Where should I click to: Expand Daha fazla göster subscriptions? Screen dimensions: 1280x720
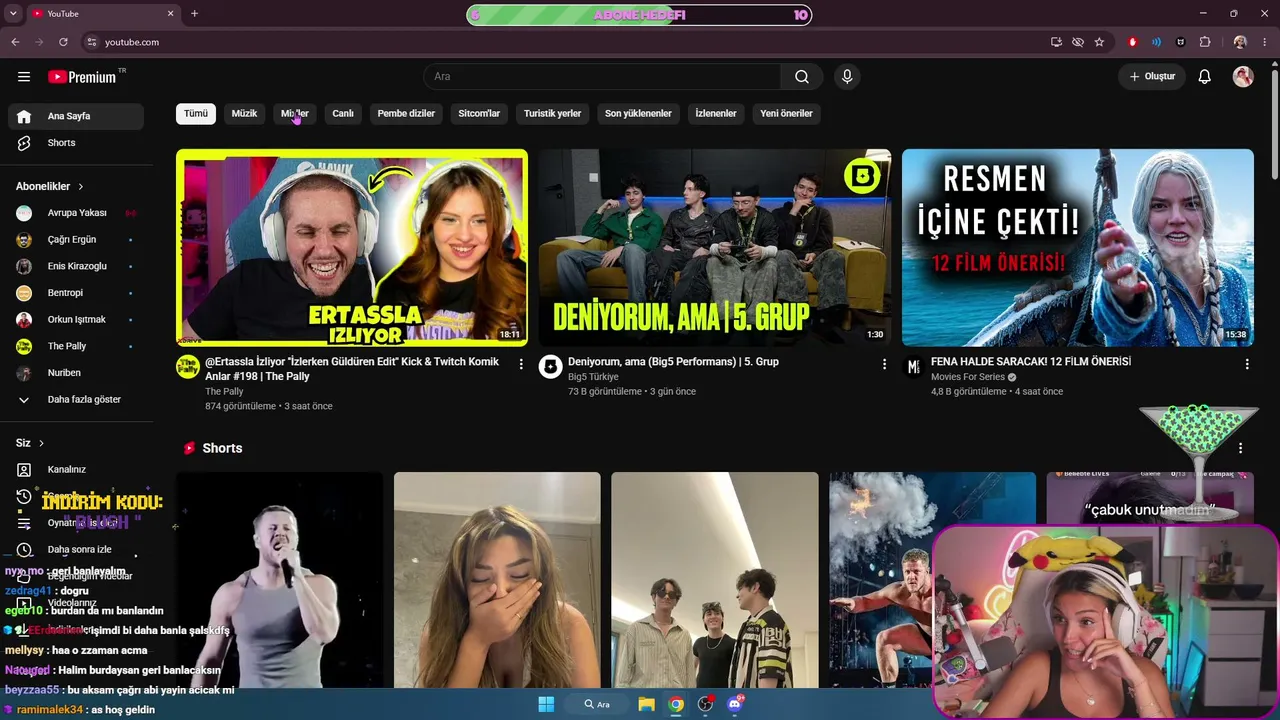(76, 400)
